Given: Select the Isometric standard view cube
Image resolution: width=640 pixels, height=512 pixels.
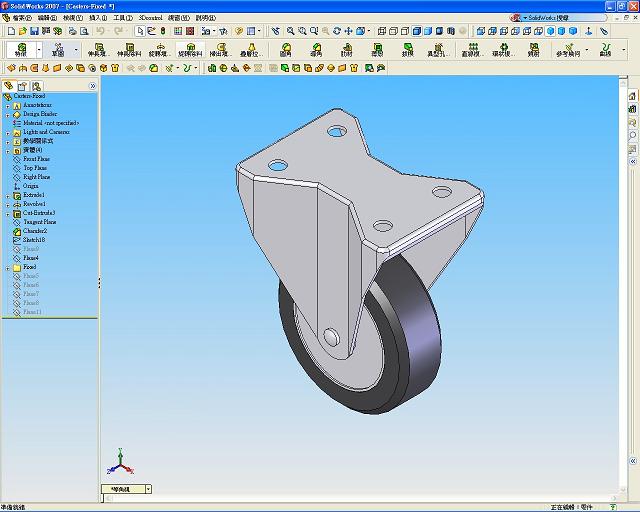Looking at the screenshot, I should tap(550, 31).
